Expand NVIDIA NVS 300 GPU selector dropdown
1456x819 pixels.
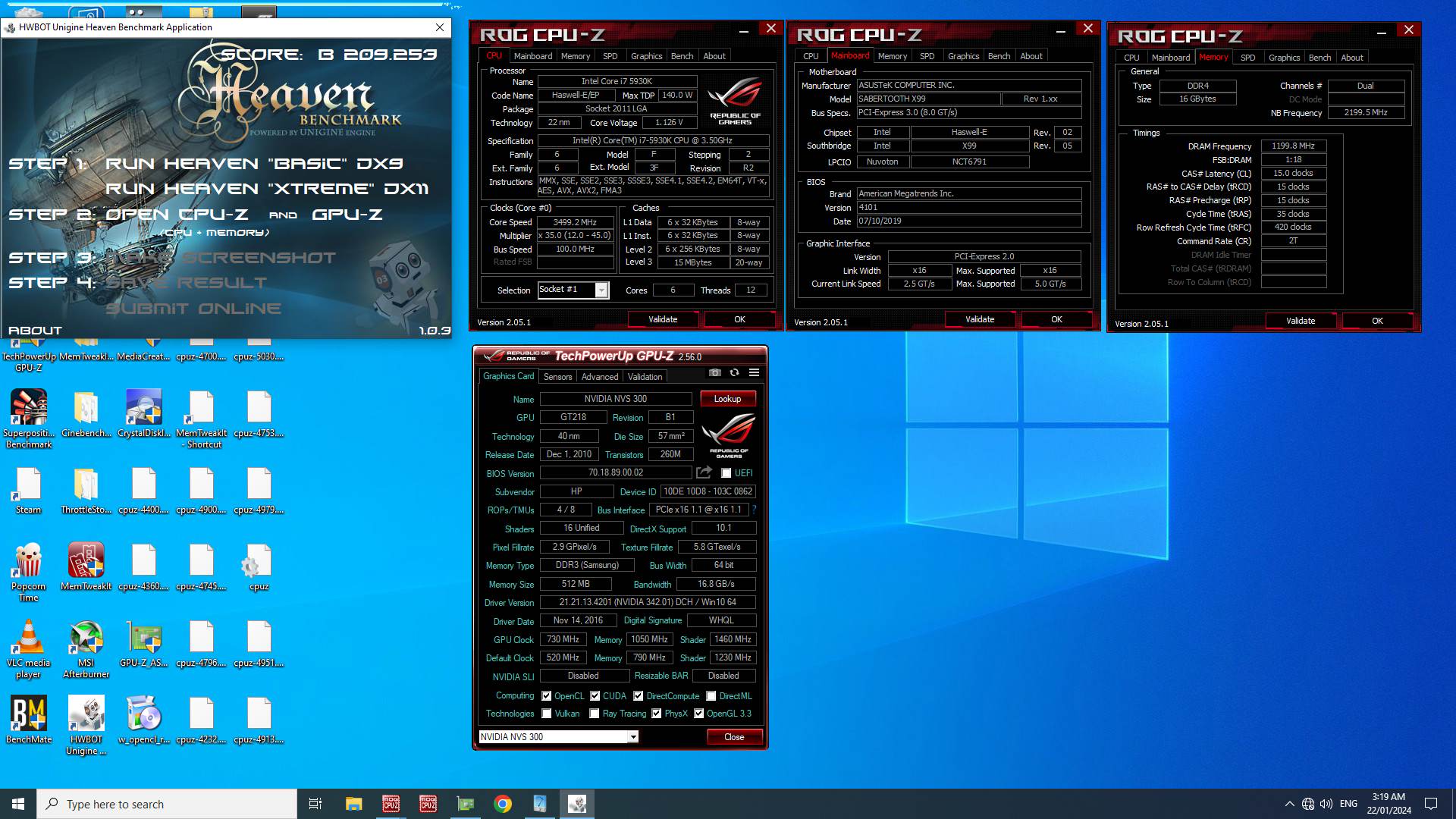pos(632,737)
